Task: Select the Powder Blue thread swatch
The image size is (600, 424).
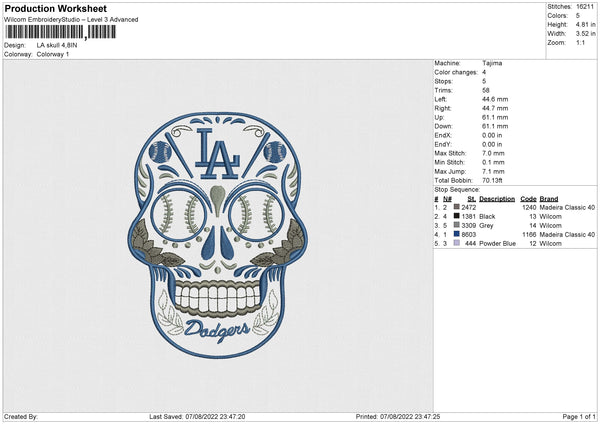Action: click(456, 244)
